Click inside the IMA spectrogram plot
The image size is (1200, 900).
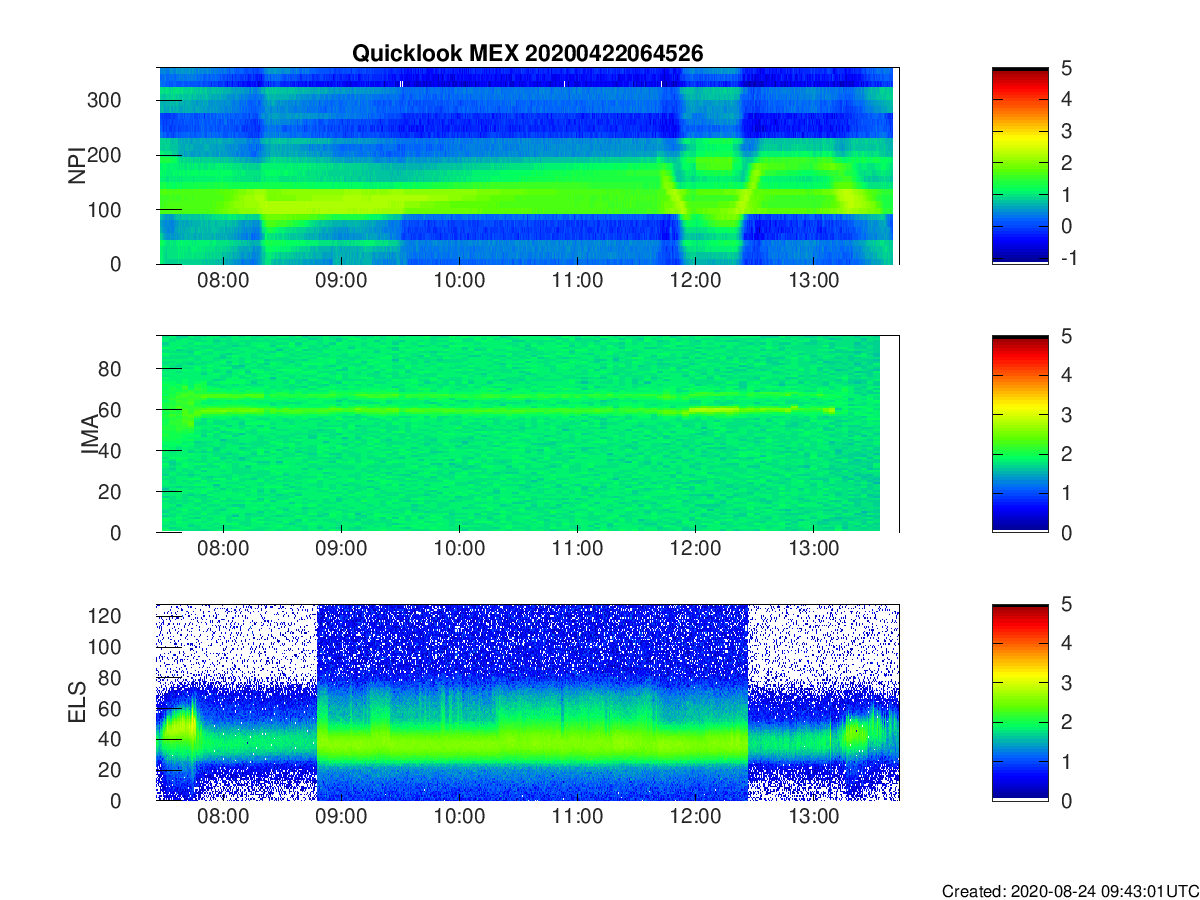[x=528, y=434]
